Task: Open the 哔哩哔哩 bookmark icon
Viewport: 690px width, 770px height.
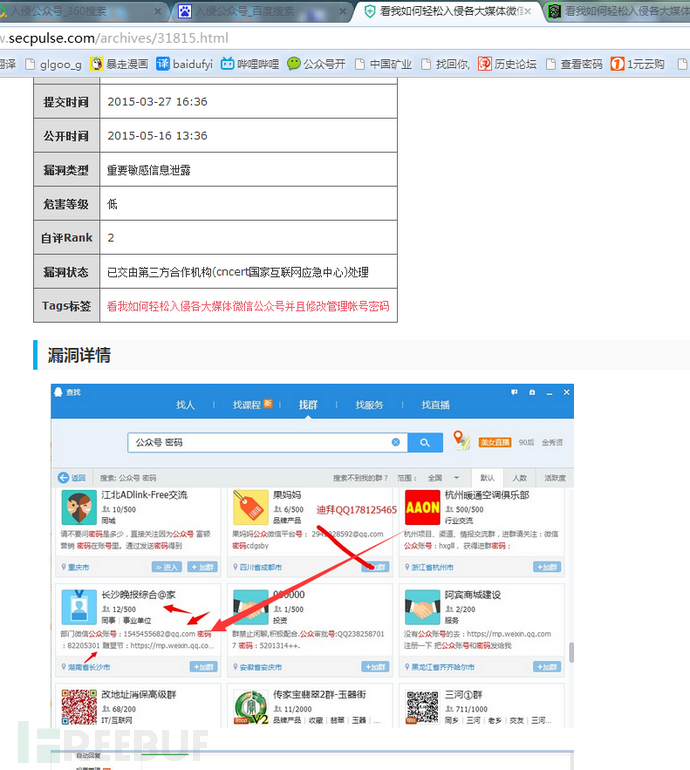Action: 227,64
